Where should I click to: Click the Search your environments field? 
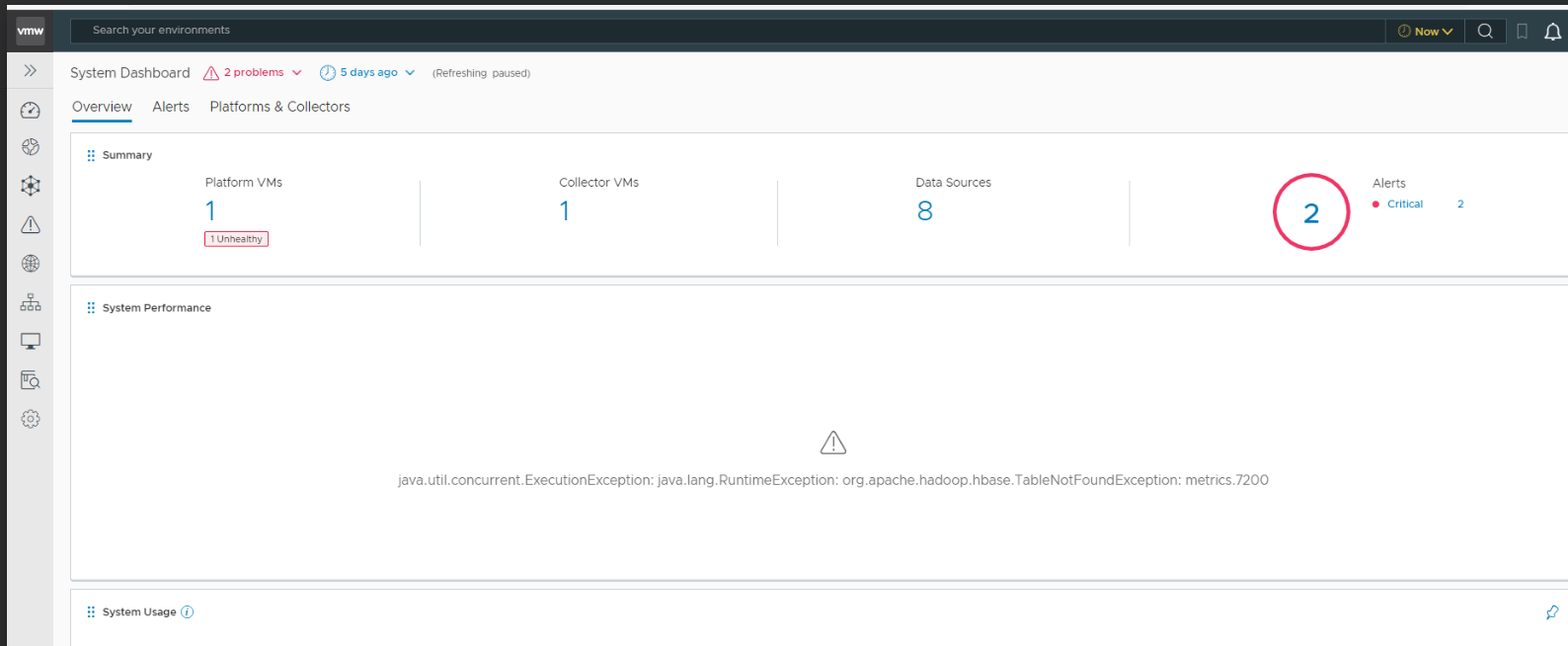691,31
